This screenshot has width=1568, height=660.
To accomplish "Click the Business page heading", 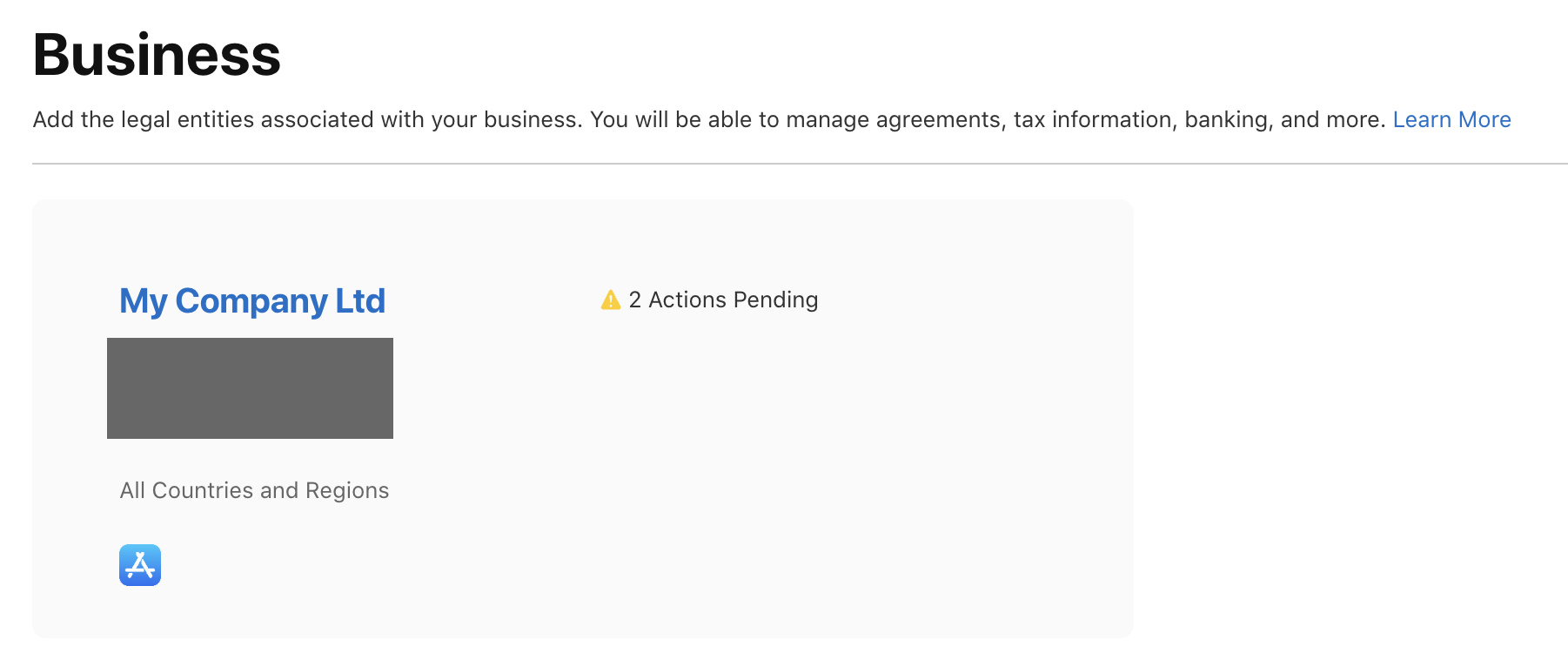I will coord(157,55).
